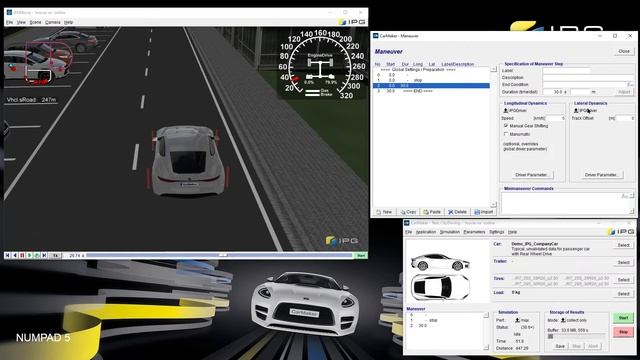Click Paste in the Maneuver step toolbar

click(432, 212)
